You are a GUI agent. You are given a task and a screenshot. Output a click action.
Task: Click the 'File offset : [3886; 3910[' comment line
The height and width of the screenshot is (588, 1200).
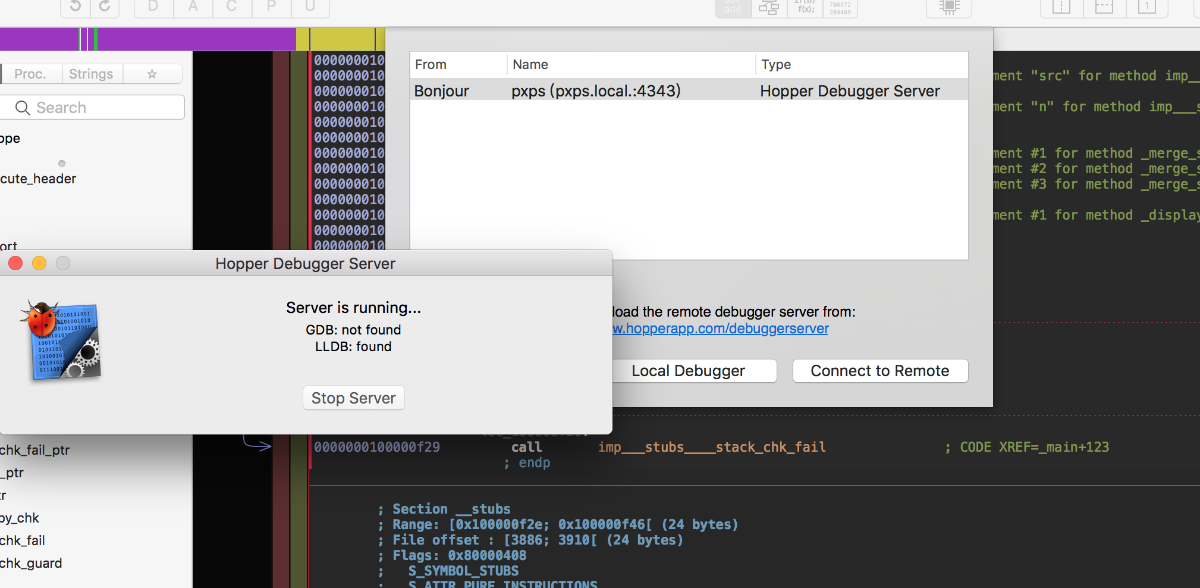530,540
